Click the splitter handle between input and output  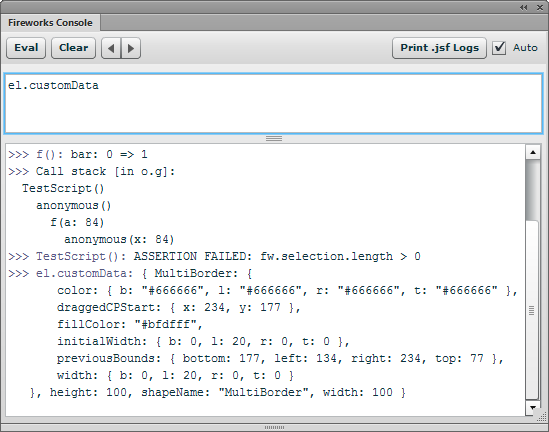[274, 139]
